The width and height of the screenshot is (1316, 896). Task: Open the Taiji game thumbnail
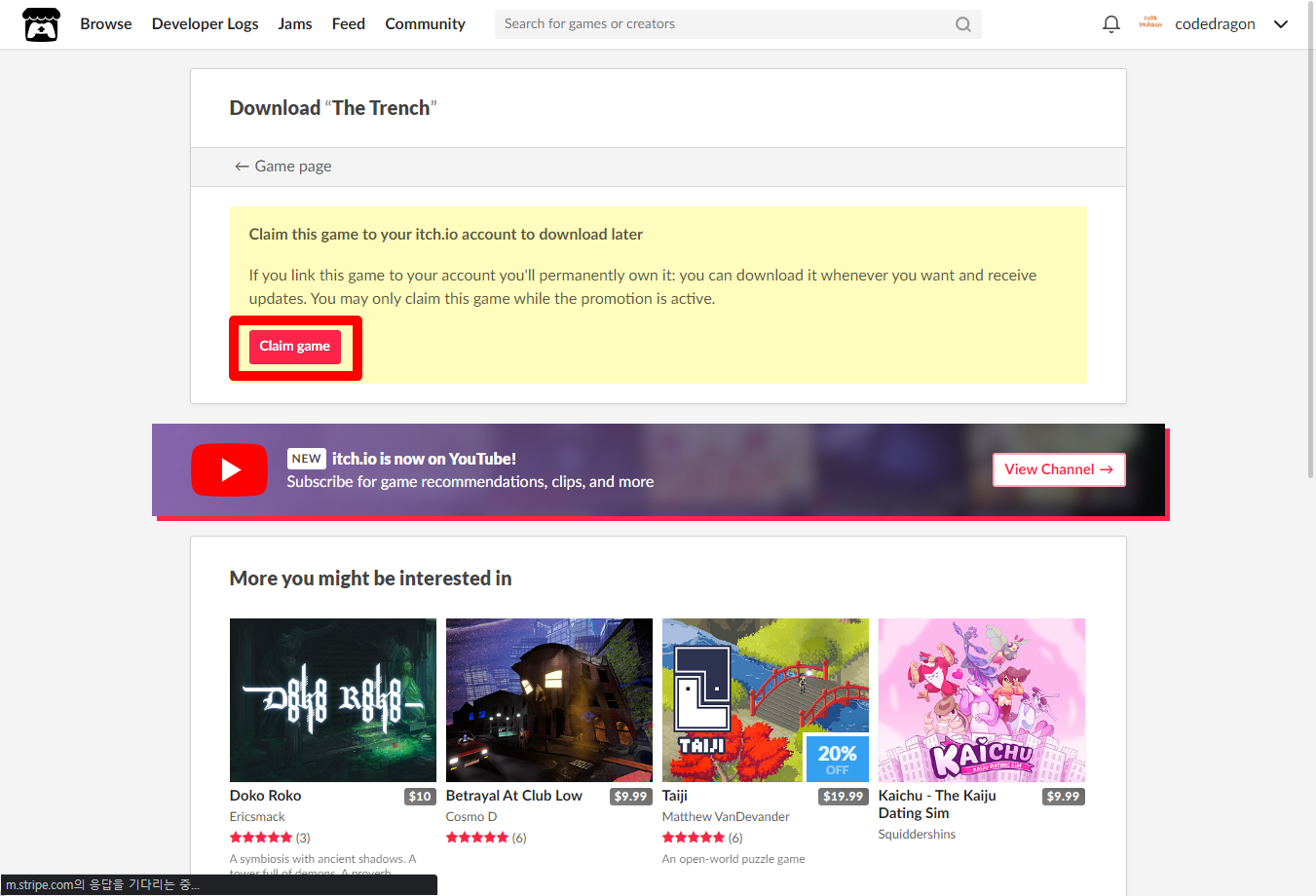coord(766,700)
